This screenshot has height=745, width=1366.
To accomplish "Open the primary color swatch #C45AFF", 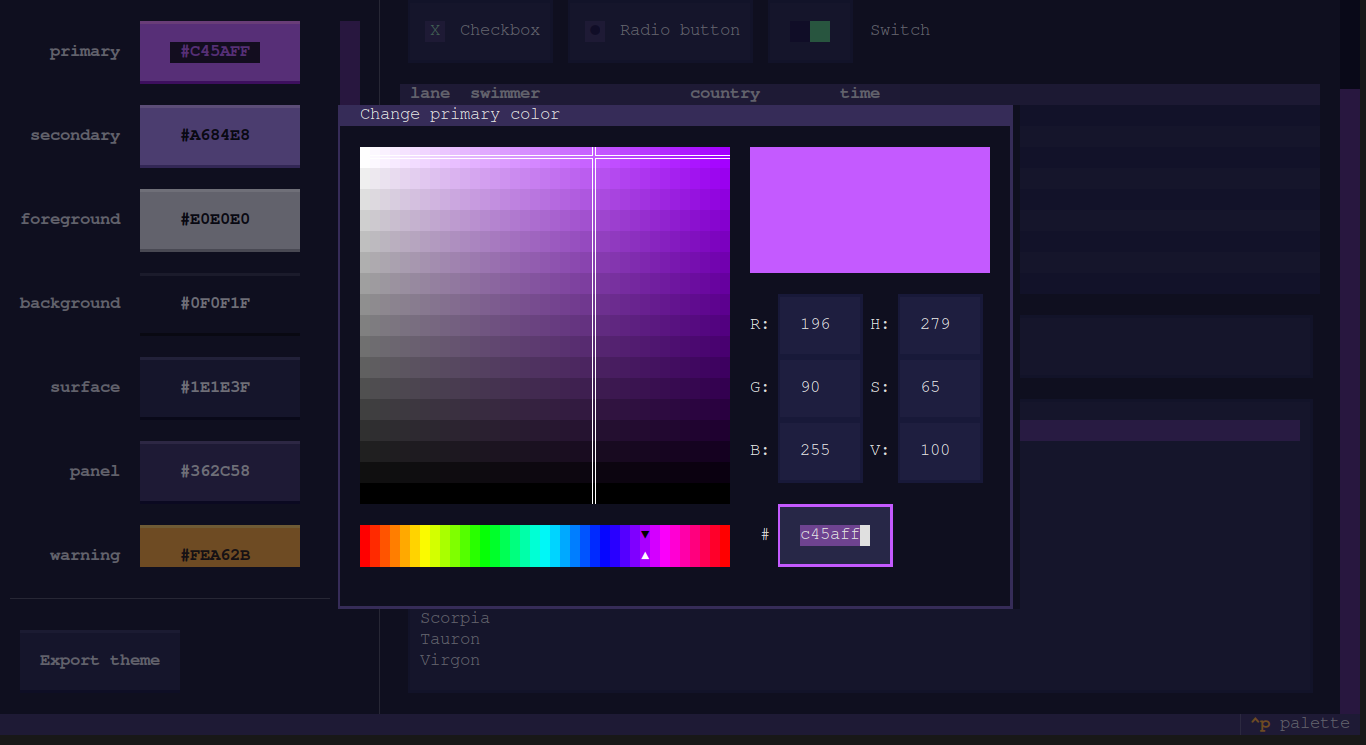I will pos(219,51).
